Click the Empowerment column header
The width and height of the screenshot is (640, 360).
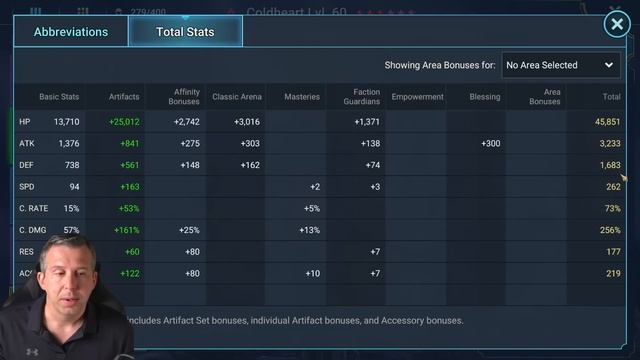tap(418, 97)
